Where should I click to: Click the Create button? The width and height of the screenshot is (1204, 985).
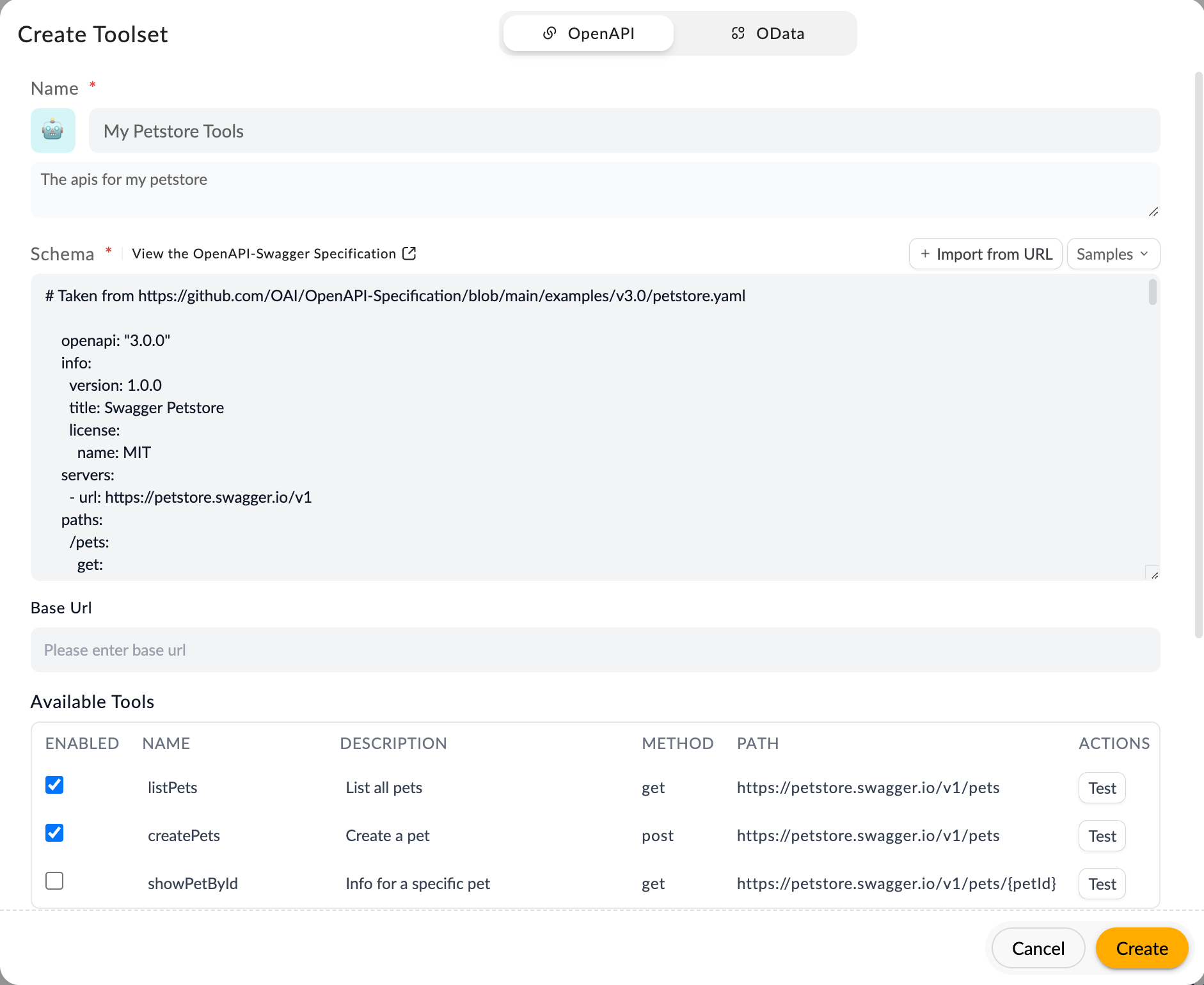tap(1141, 948)
